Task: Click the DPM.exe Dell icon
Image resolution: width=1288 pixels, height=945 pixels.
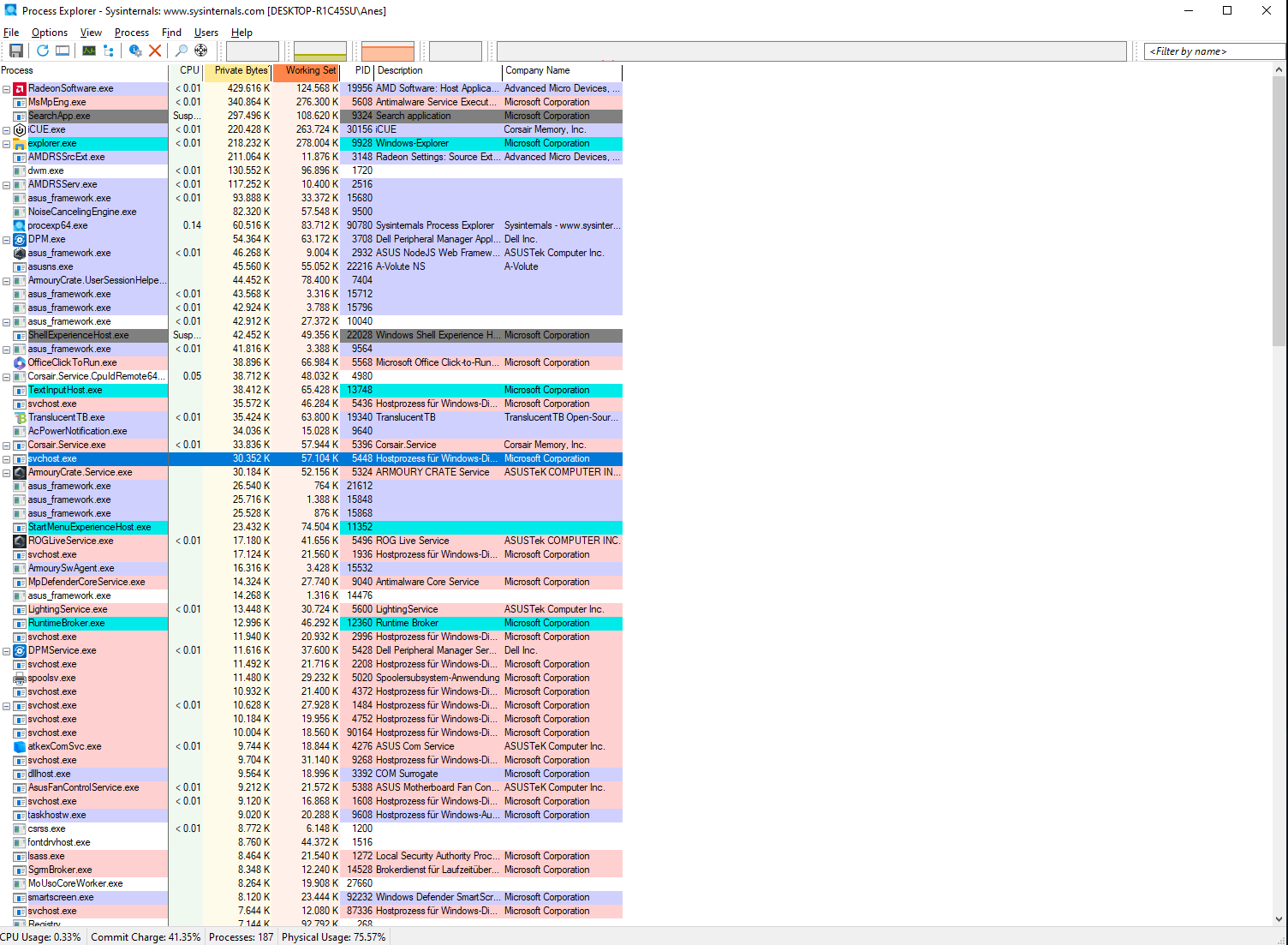Action: (x=20, y=239)
